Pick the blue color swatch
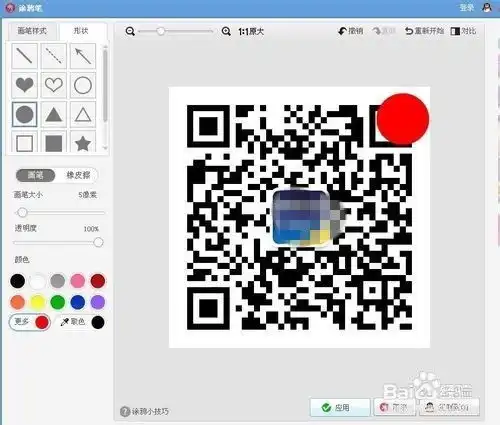The image size is (500, 425). click(78, 302)
